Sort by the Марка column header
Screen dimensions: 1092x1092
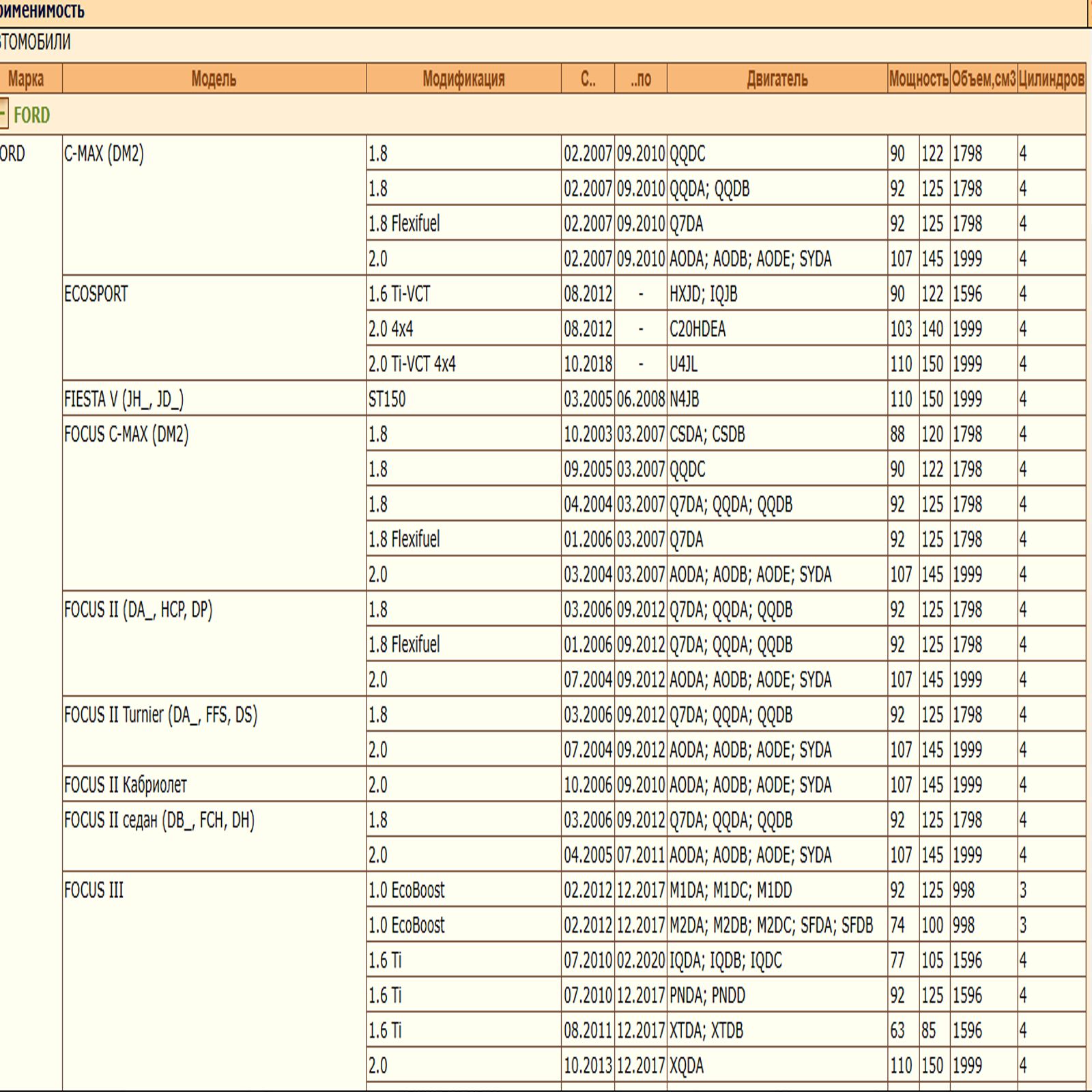click(x=26, y=79)
